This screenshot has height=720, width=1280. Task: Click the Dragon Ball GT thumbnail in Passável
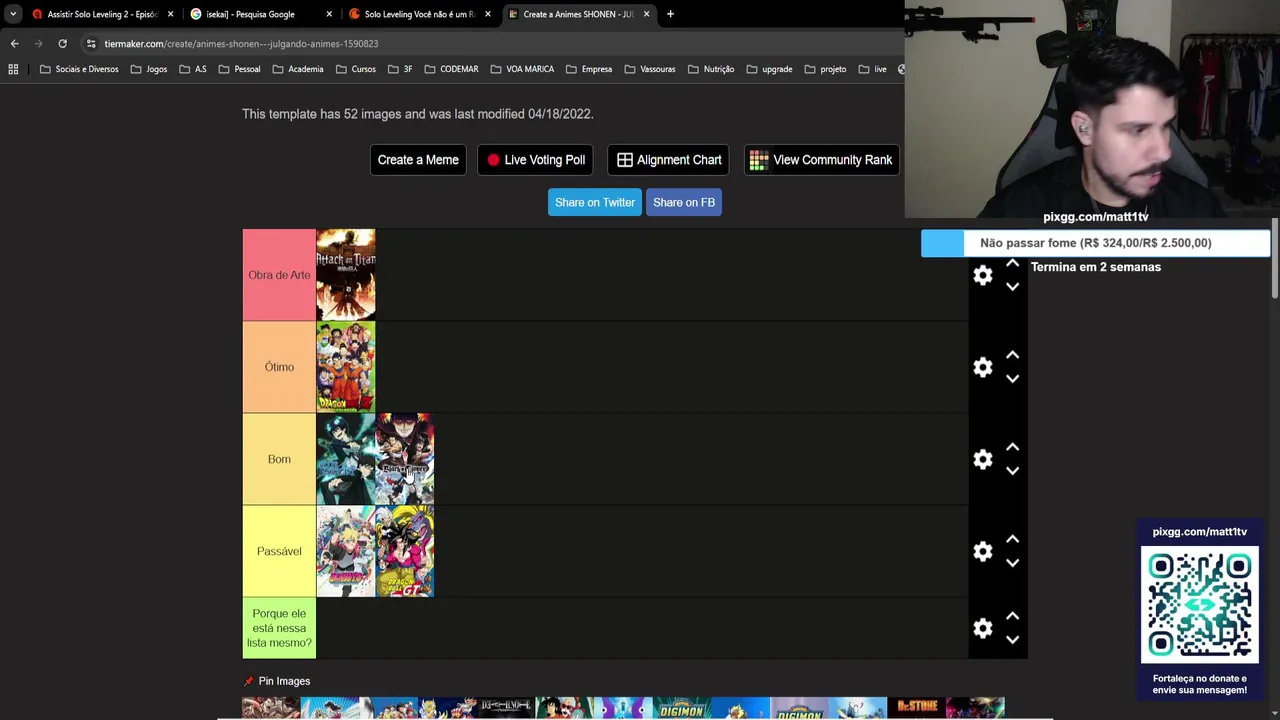coord(405,551)
